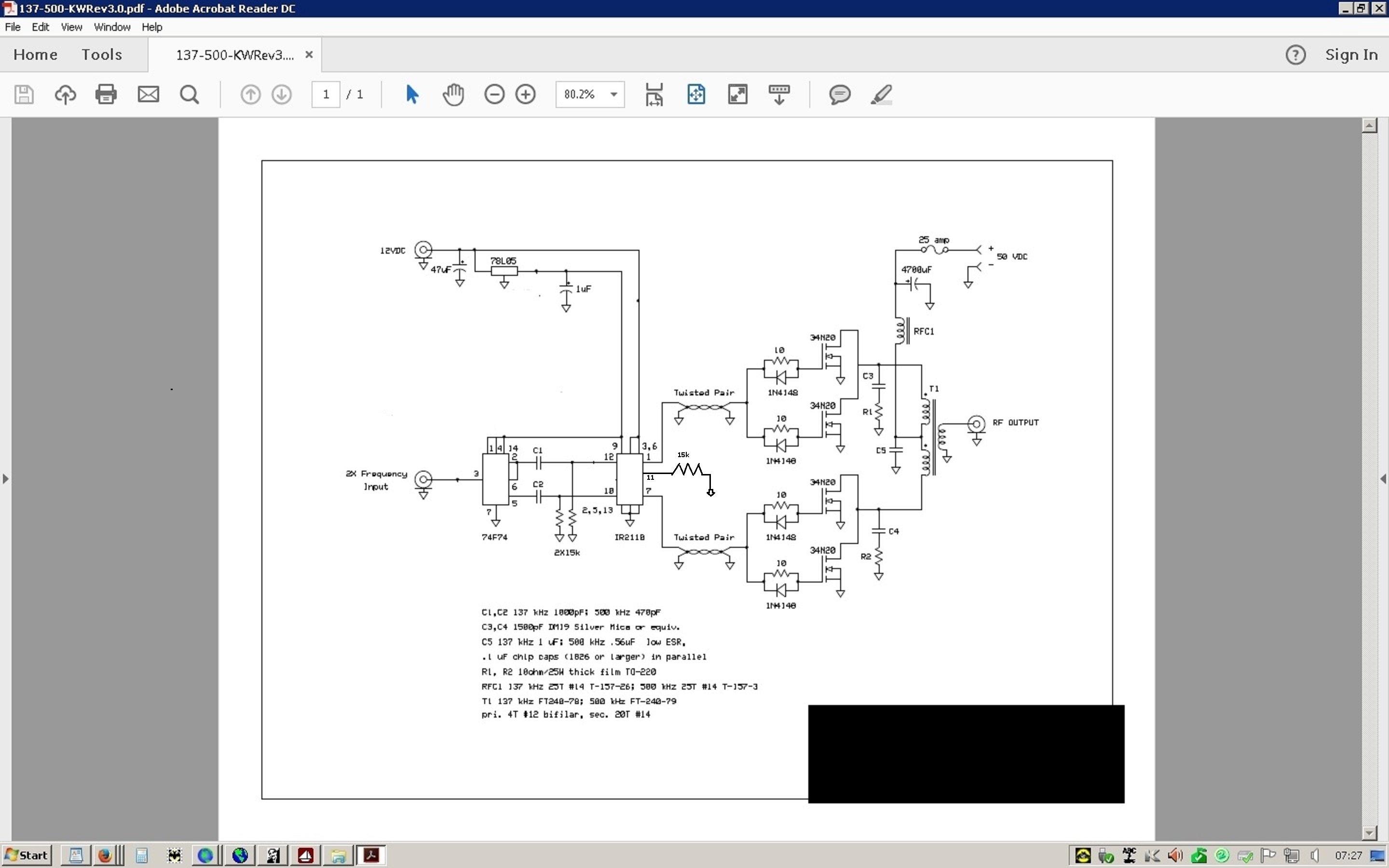This screenshot has width=1389, height=868.
Task: Click the action center flag tray icon
Action: [x=1268, y=855]
